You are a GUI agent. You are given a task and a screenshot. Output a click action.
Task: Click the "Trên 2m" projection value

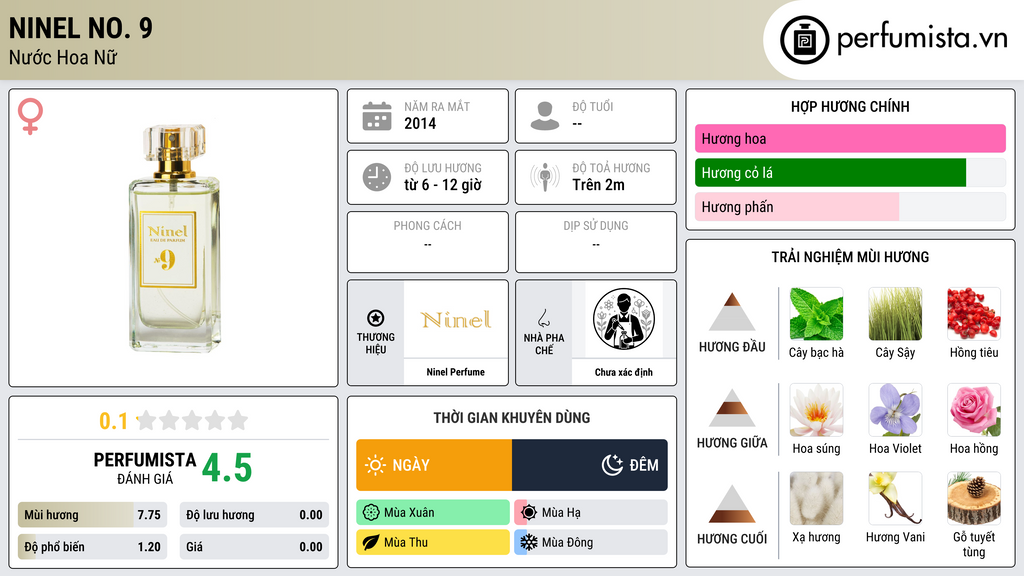(598, 185)
